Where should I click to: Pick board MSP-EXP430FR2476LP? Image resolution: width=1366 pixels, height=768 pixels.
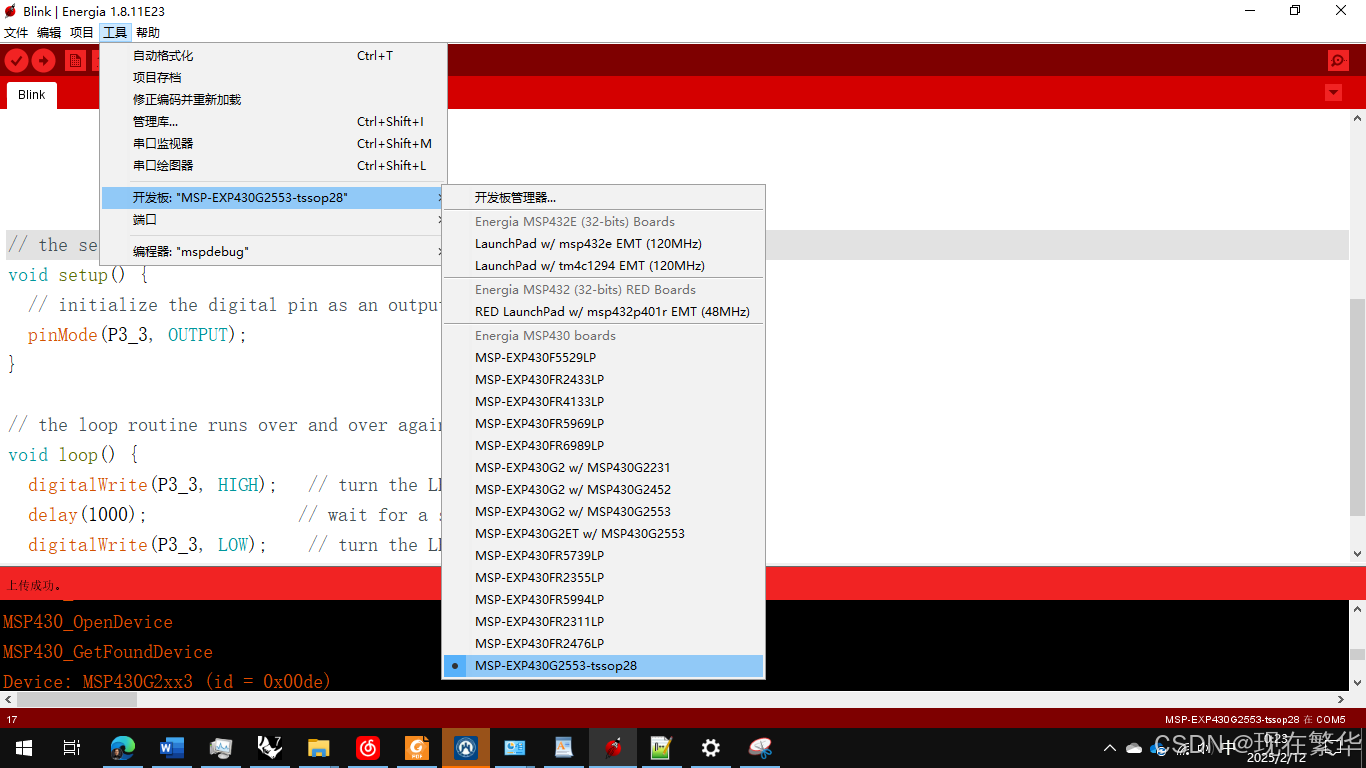click(x=603, y=644)
